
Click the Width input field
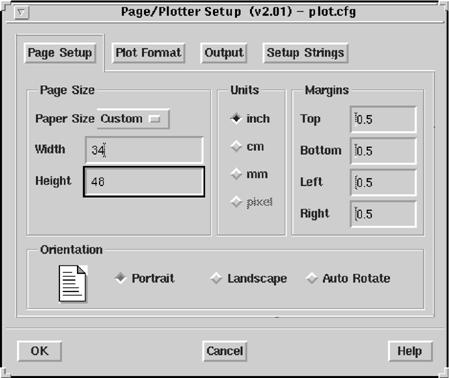tap(144, 150)
